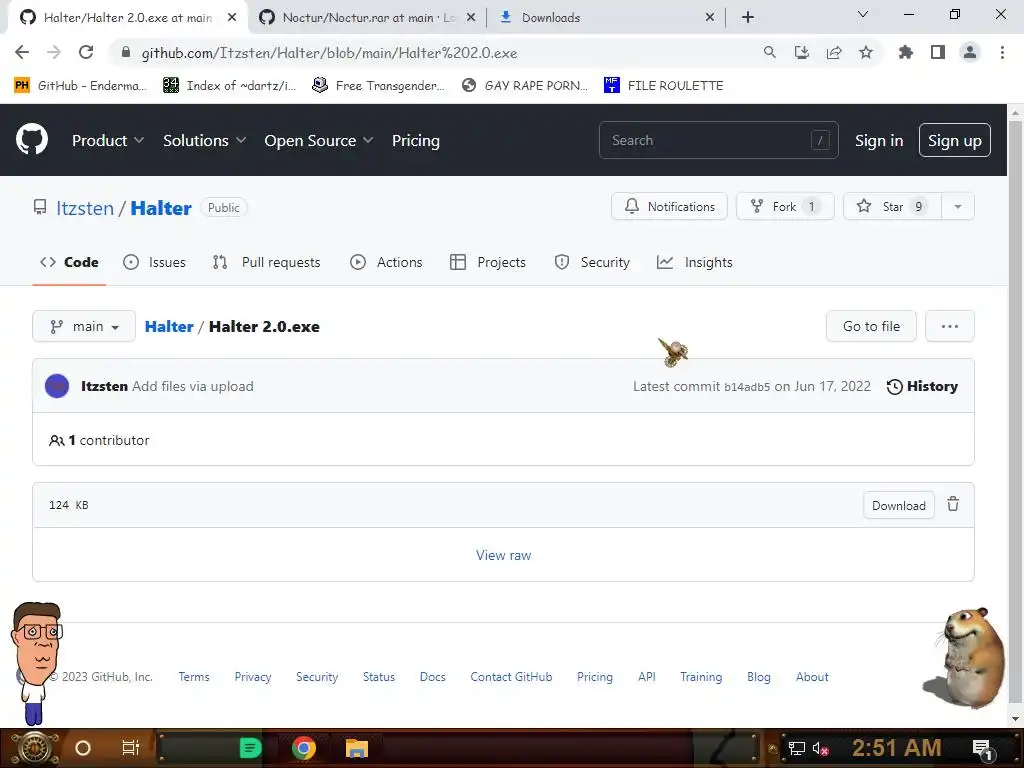The width and height of the screenshot is (1024, 768).
Task: Delete file using trash icon
Action: (953, 504)
